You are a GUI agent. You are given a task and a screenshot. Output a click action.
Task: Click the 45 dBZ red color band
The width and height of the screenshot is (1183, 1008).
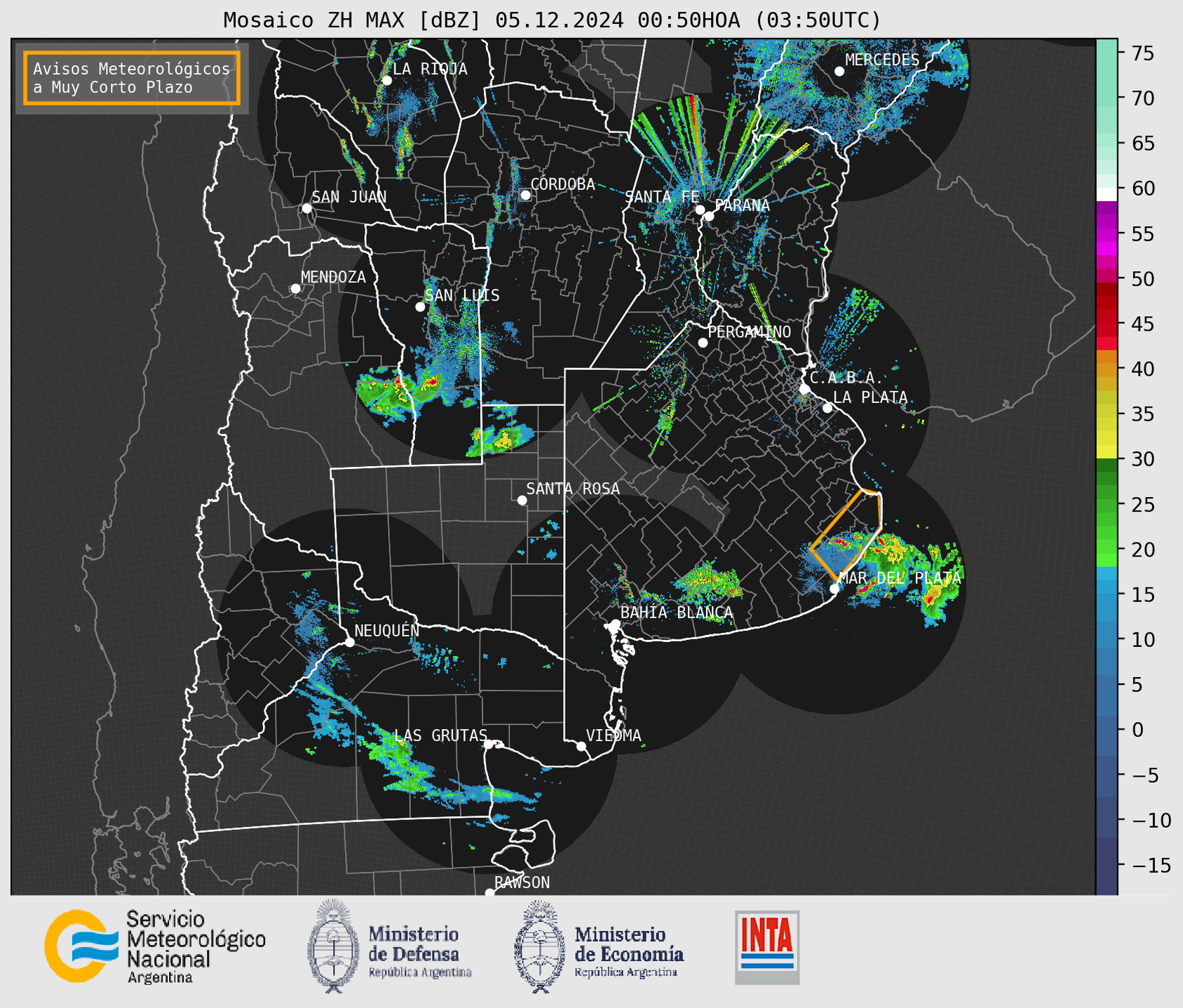[x=1107, y=324]
